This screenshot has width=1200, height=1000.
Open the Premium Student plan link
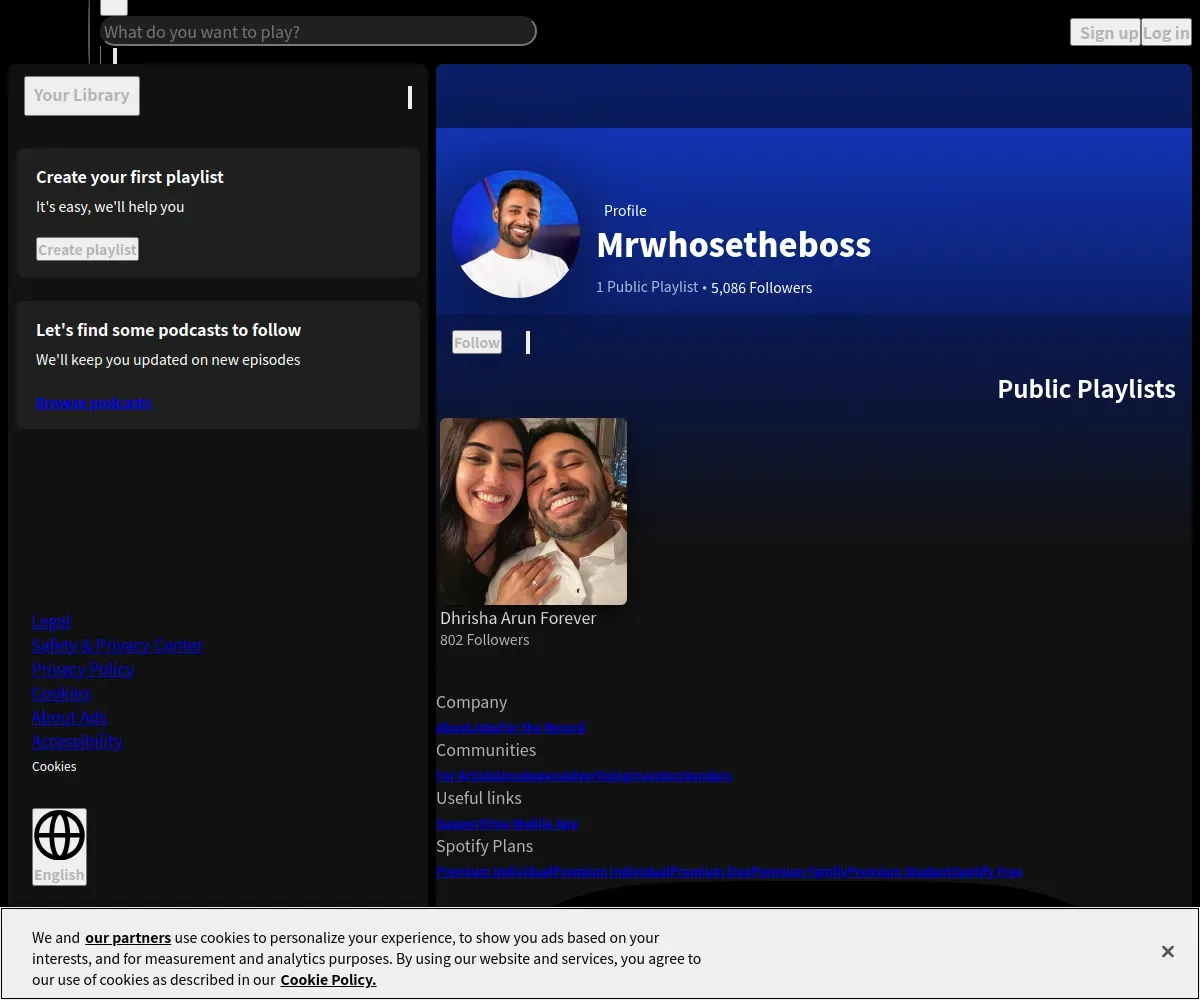[x=900, y=872]
